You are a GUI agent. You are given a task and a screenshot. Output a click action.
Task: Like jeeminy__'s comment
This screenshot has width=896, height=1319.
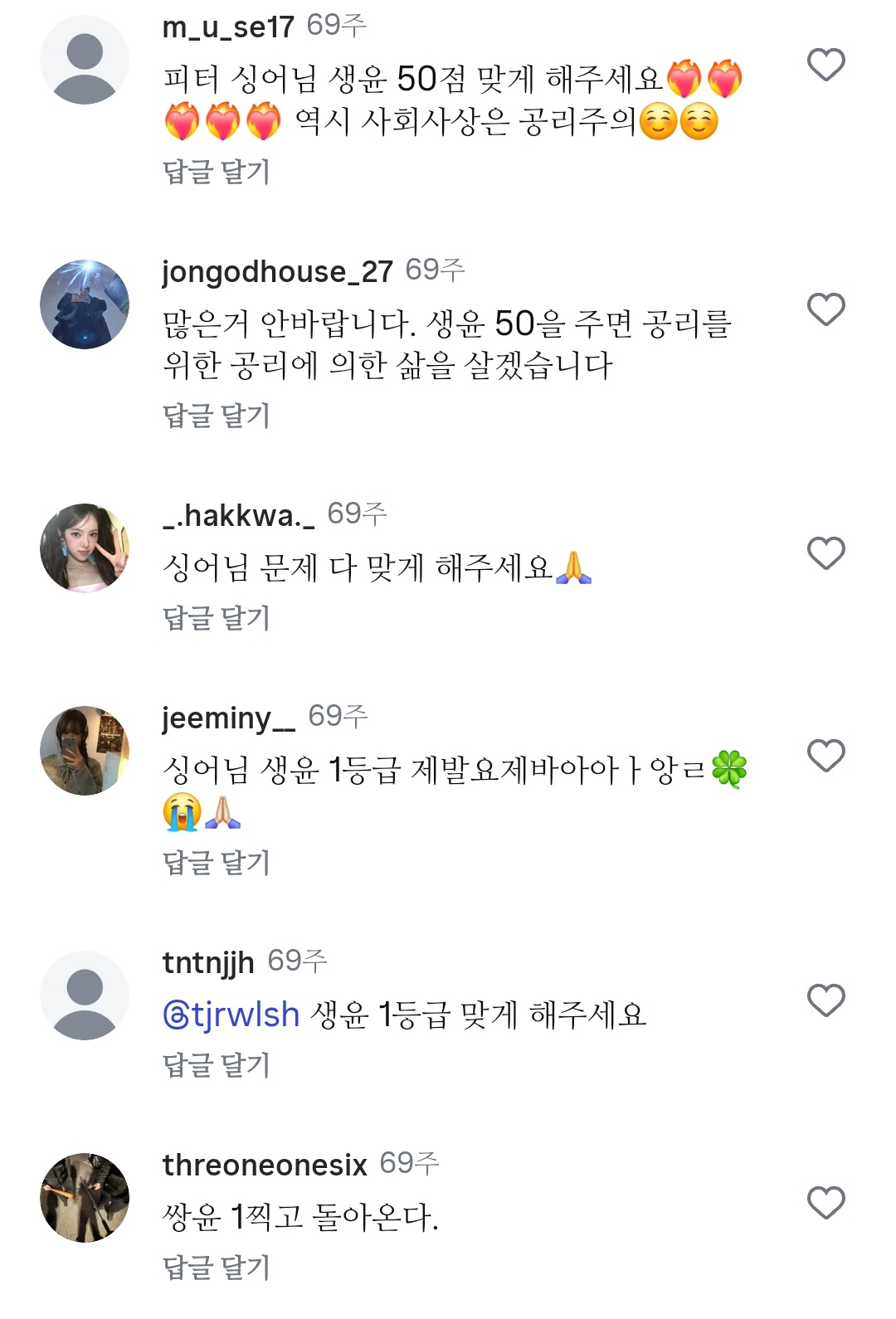pyautogui.click(x=825, y=756)
